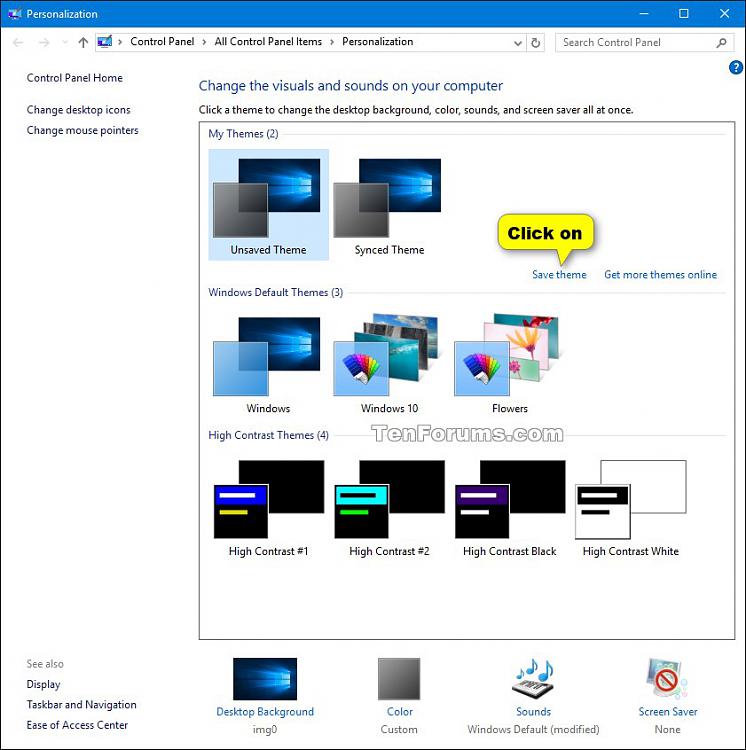This screenshot has width=746, height=750.
Task: Open the Help question mark icon
Action: [736, 67]
